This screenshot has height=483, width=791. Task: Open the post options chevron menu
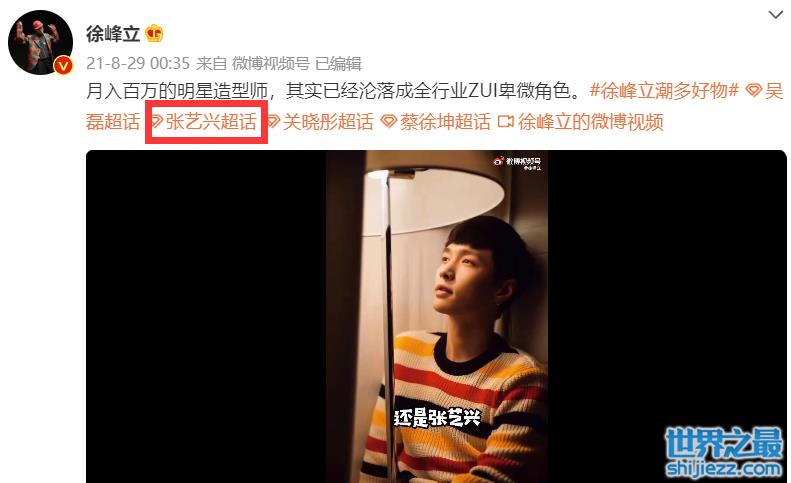click(x=775, y=15)
